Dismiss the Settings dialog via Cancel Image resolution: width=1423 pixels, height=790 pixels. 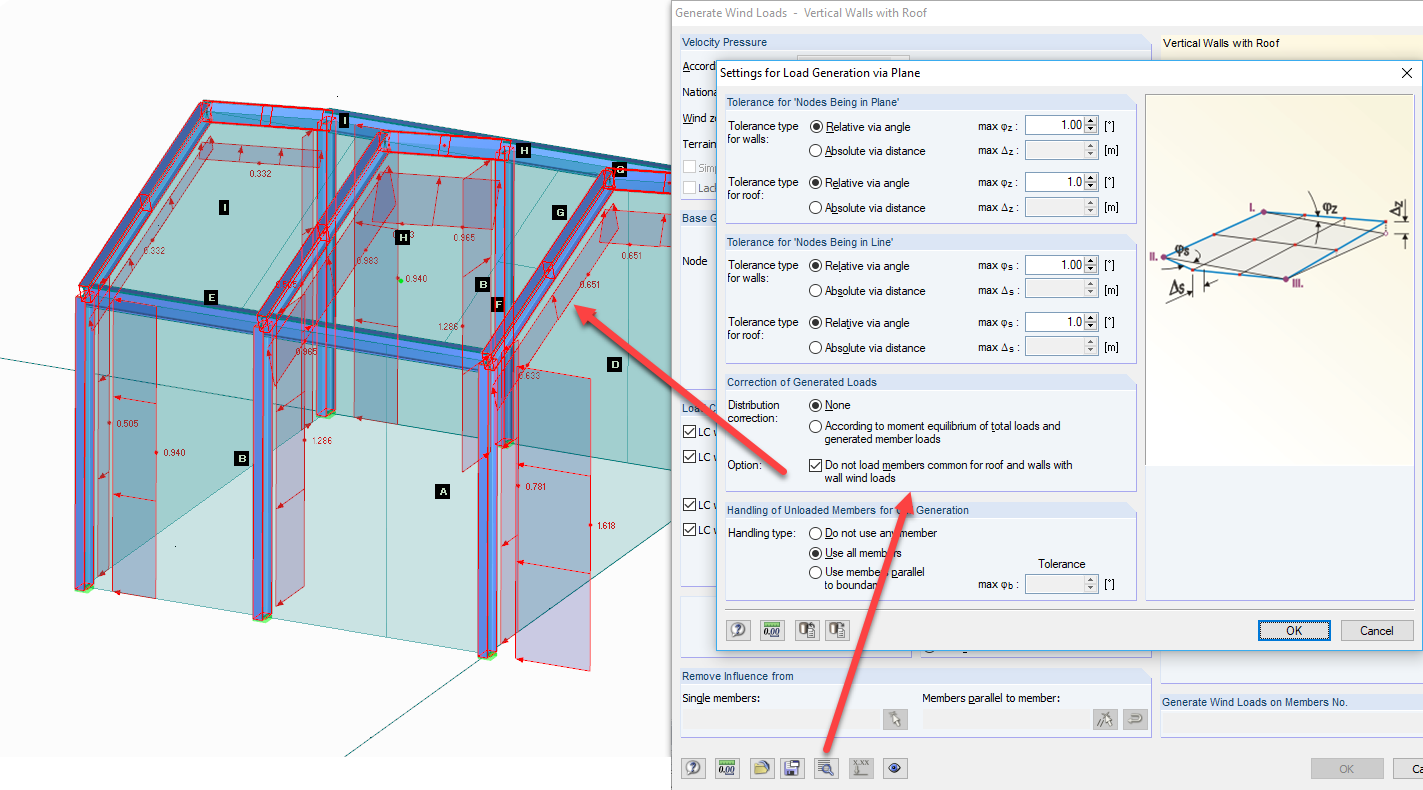(x=1376, y=630)
